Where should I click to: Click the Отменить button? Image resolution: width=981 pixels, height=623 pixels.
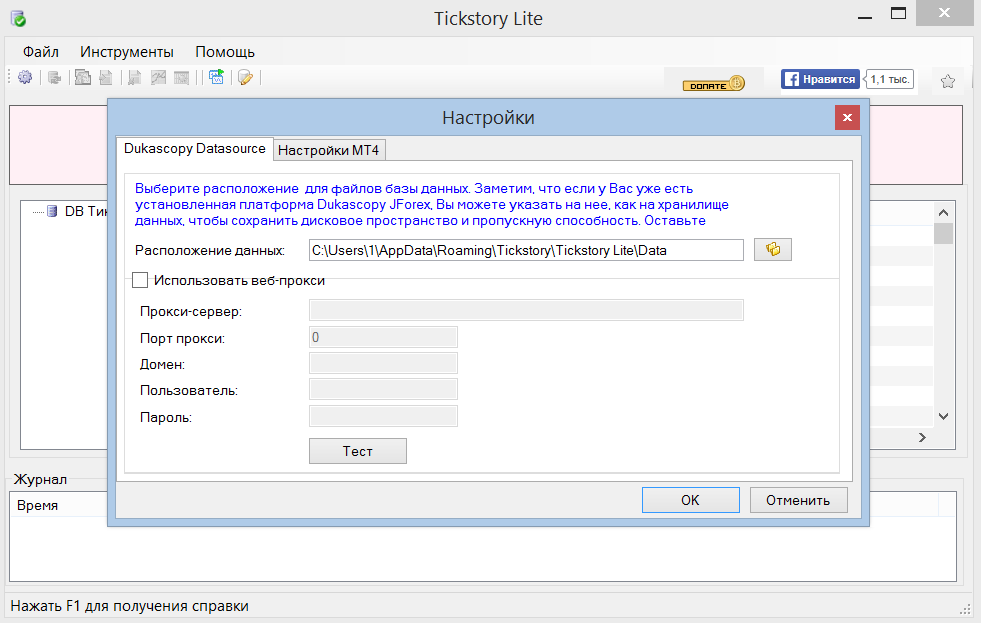pos(798,500)
